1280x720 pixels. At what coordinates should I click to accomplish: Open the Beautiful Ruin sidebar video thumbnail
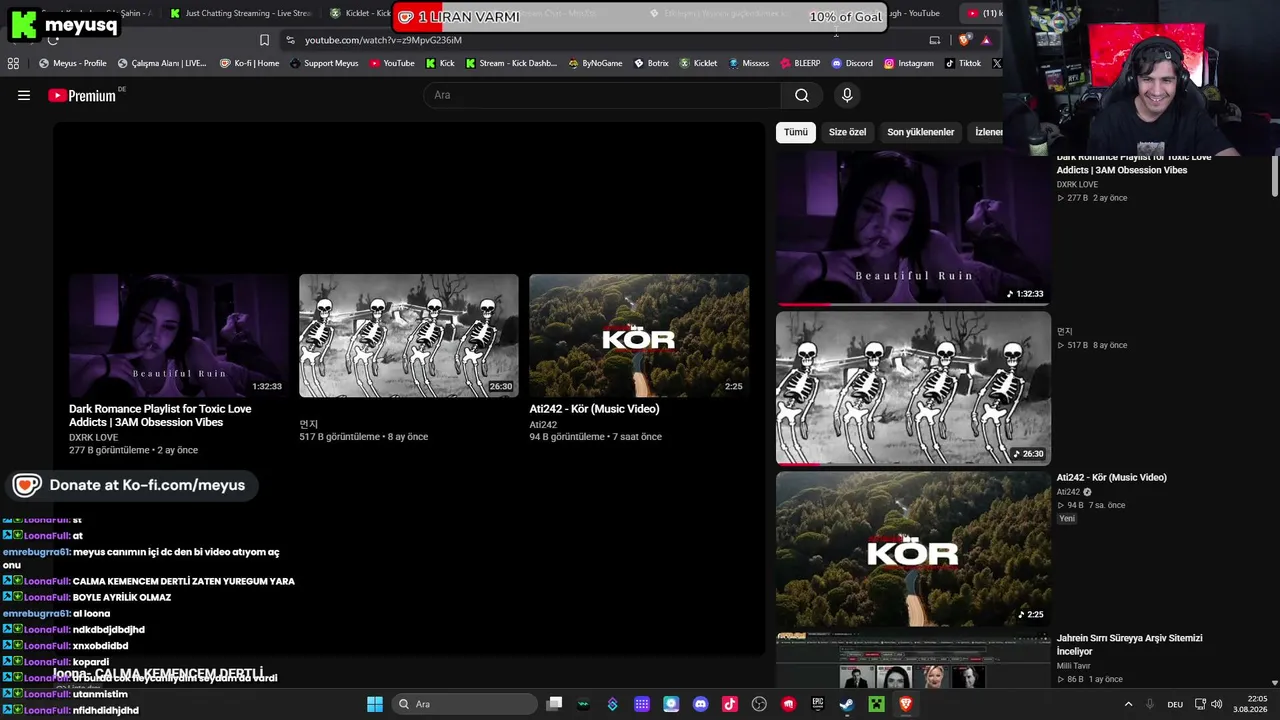(913, 227)
